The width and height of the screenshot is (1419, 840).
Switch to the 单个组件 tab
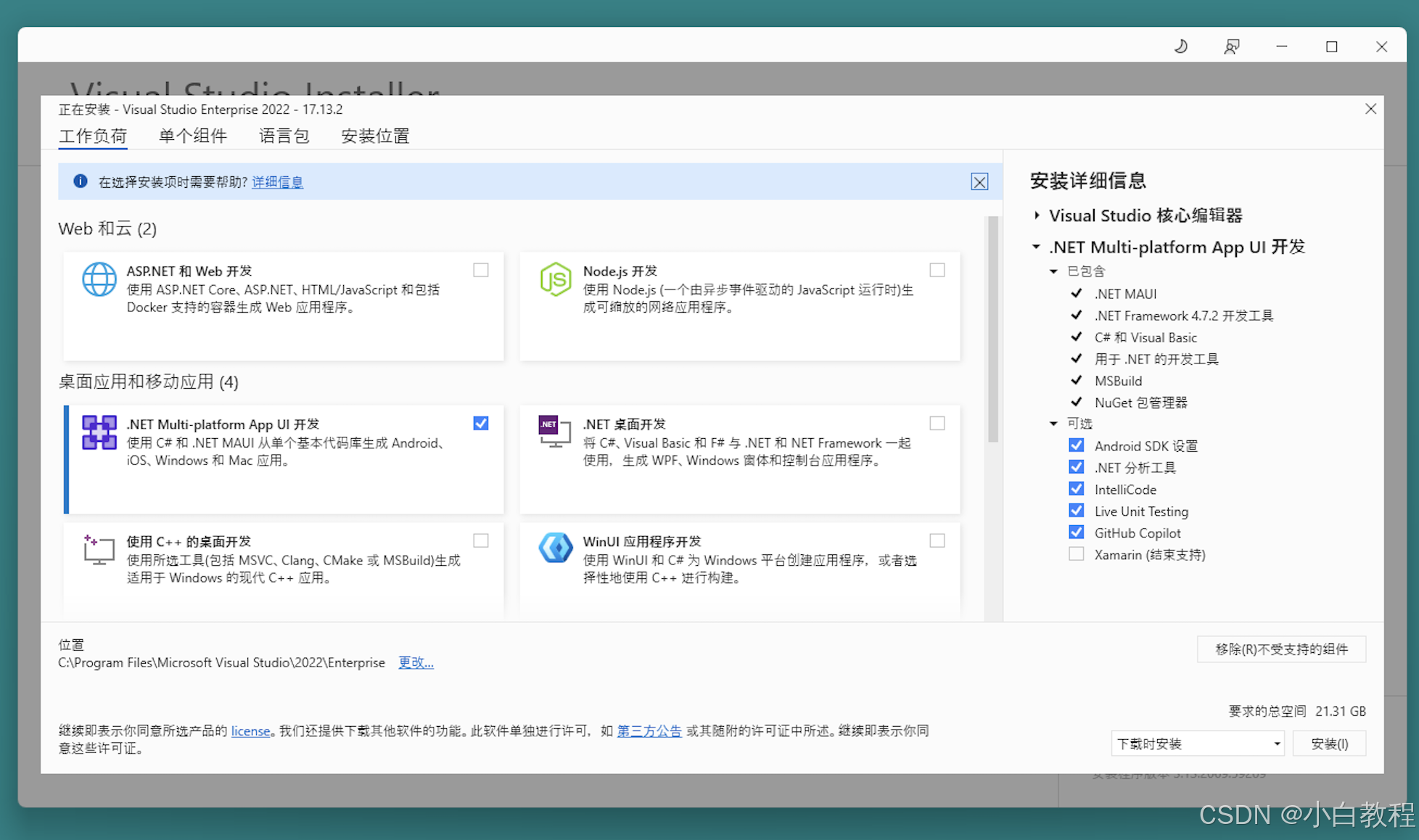coord(193,136)
